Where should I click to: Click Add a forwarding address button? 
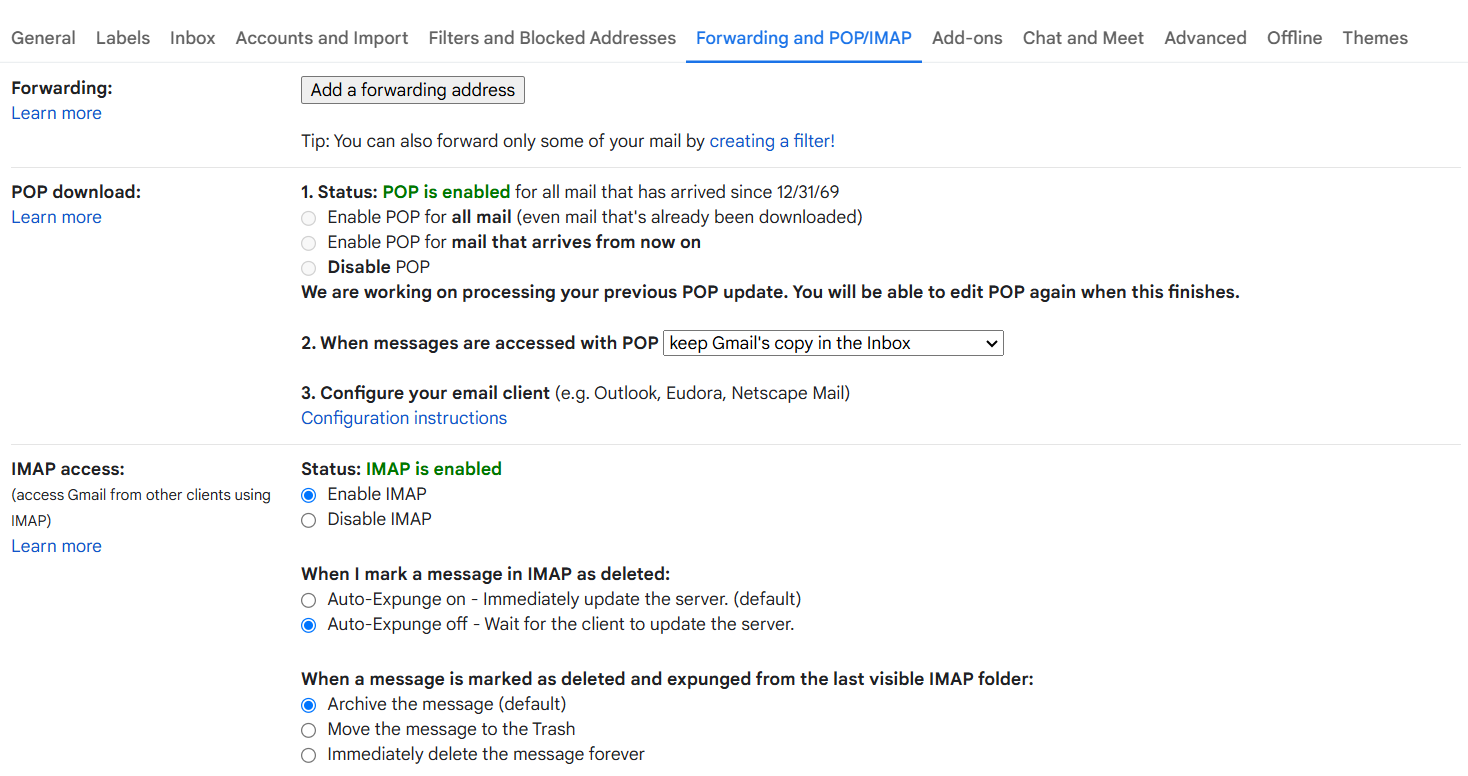413,90
